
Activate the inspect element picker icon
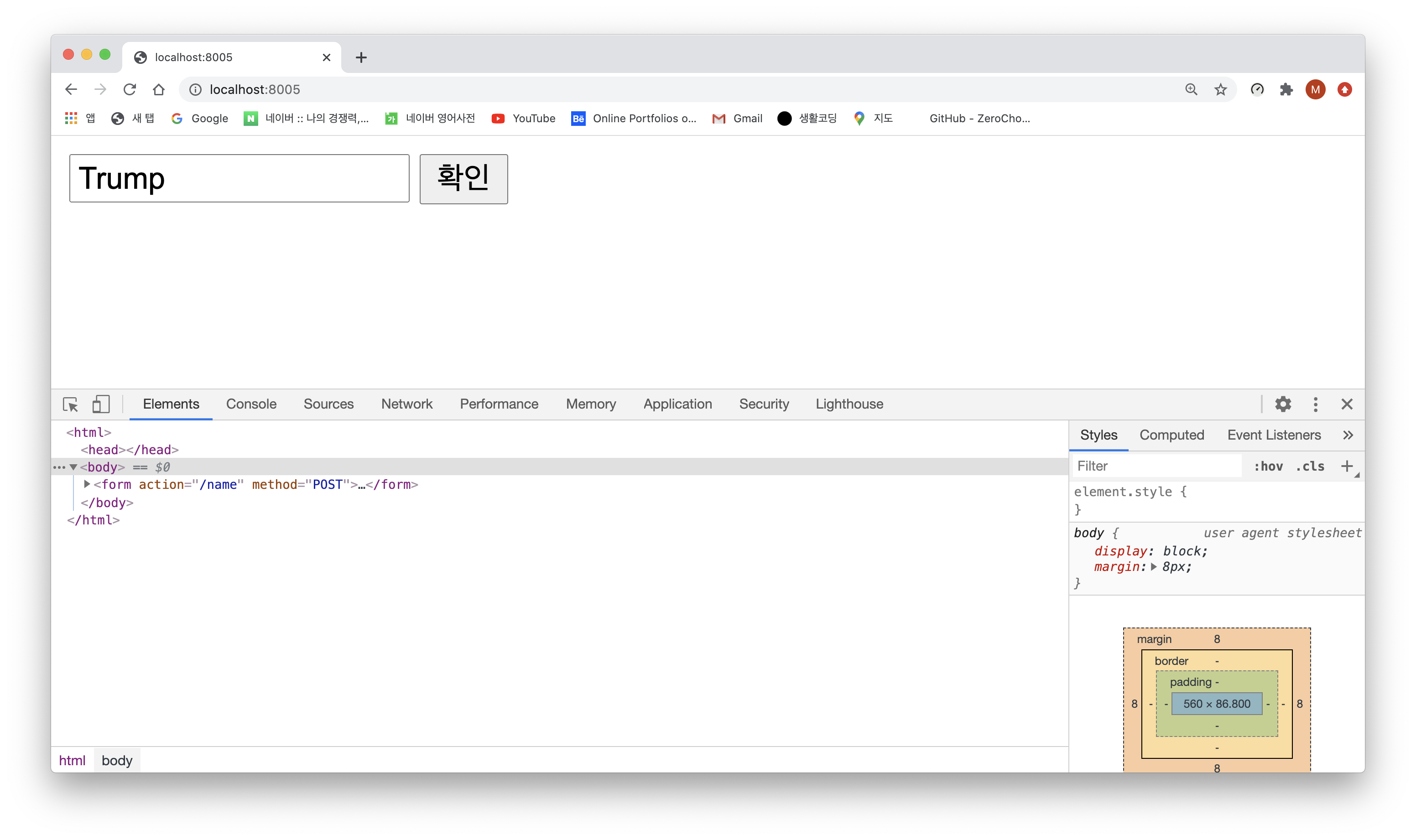(70, 404)
